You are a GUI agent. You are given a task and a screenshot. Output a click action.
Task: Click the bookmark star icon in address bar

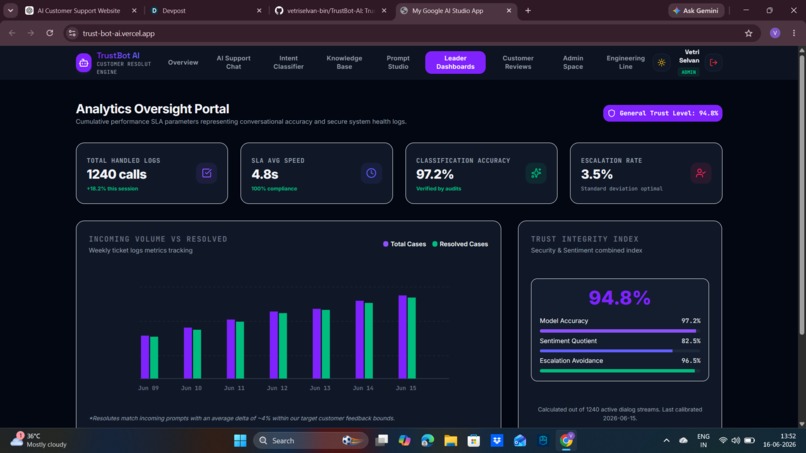pyautogui.click(x=748, y=33)
